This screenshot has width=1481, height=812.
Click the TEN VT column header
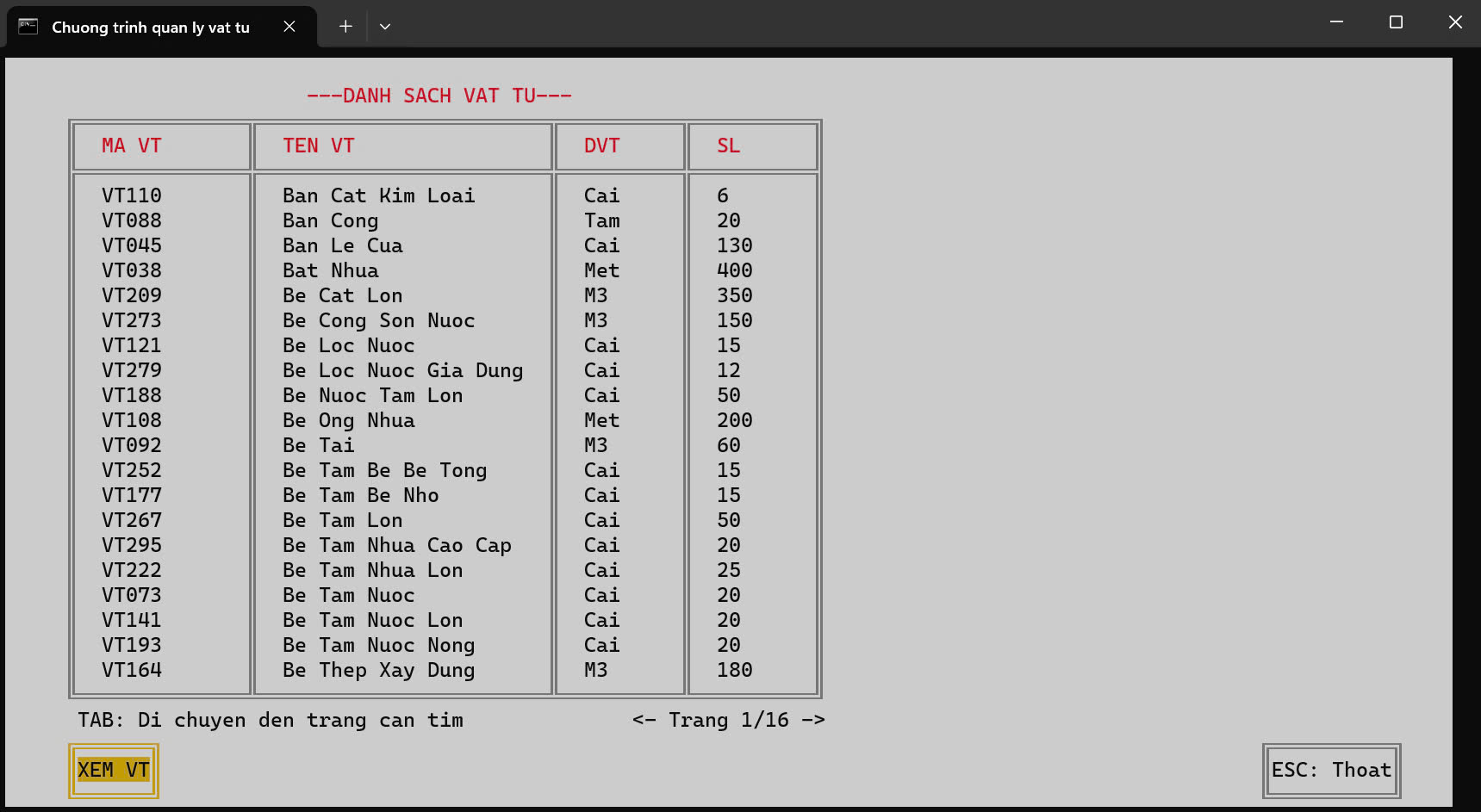tap(319, 146)
